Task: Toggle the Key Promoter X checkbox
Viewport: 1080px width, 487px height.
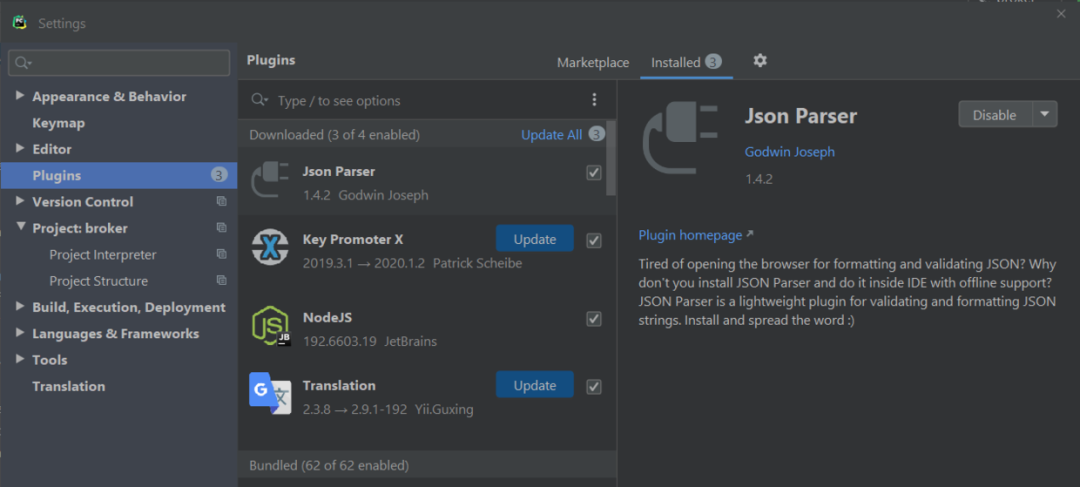Action: pos(594,240)
